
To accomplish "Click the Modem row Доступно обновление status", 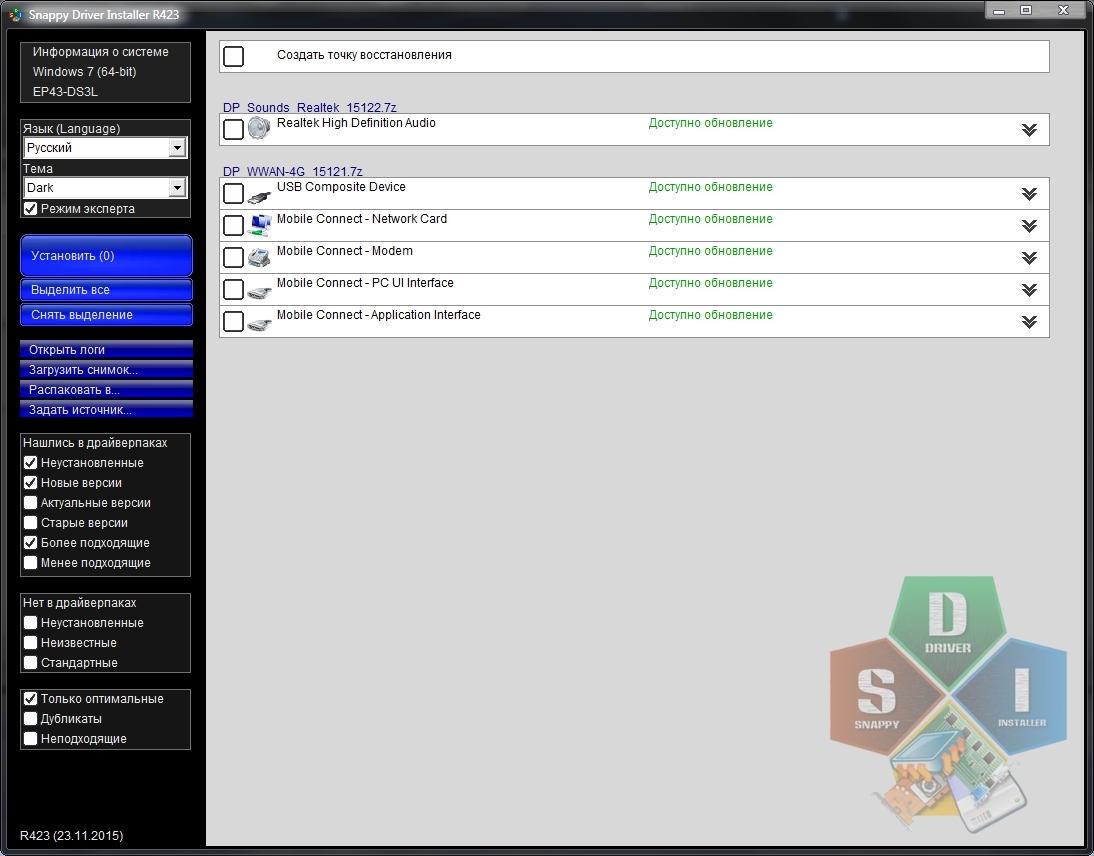I will pyautogui.click(x=710, y=251).
